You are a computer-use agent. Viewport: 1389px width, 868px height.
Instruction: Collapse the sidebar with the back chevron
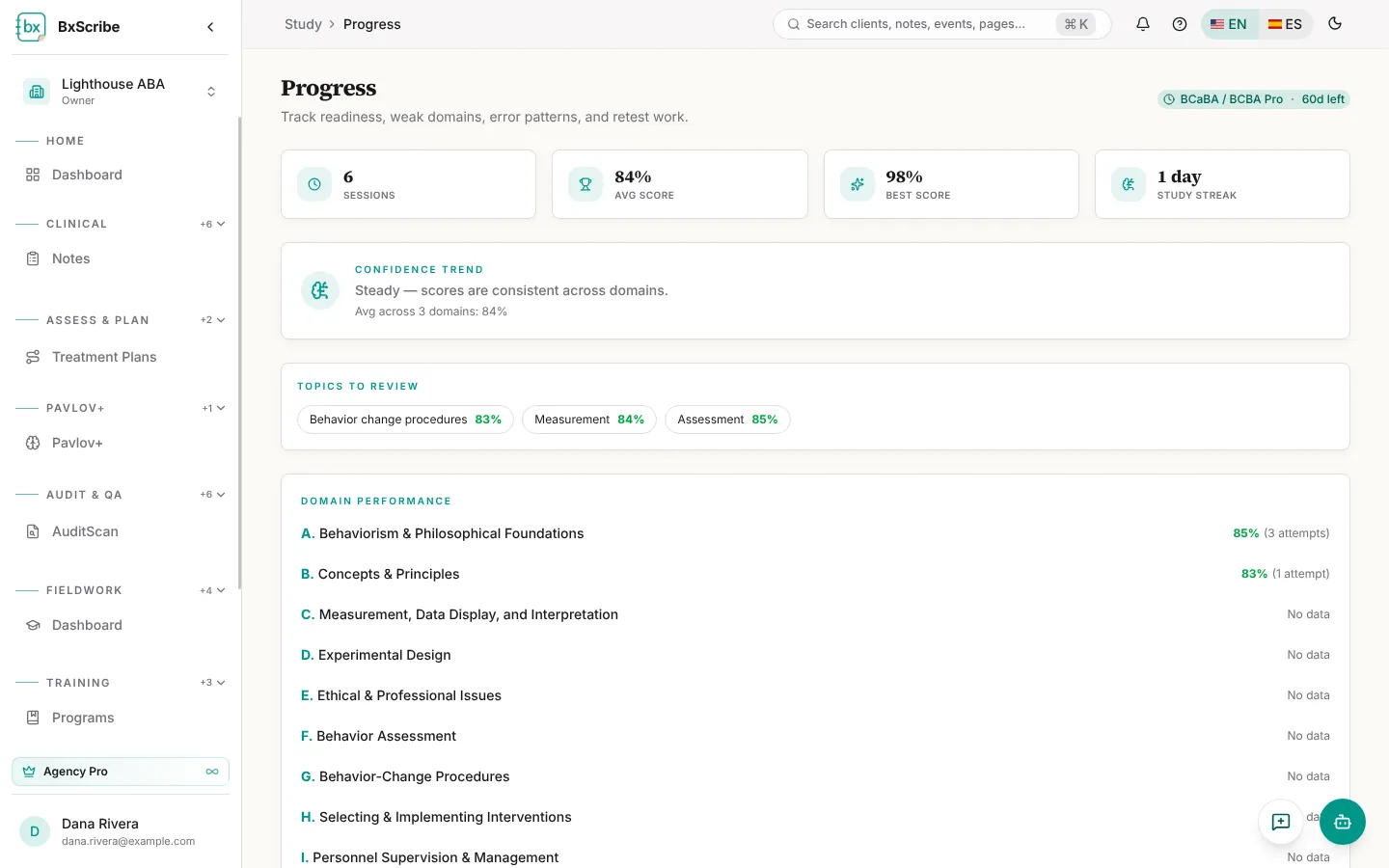(210, 27)
